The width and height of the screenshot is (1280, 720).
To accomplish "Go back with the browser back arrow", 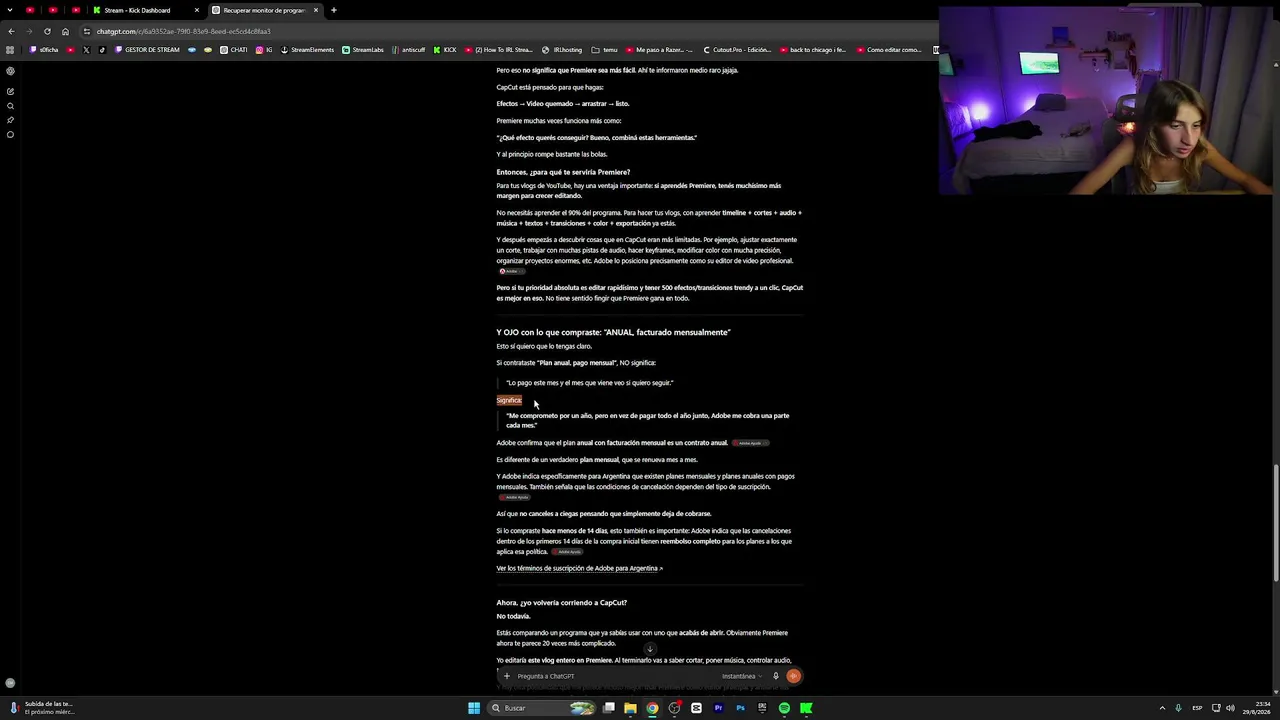I will (11, 31).
